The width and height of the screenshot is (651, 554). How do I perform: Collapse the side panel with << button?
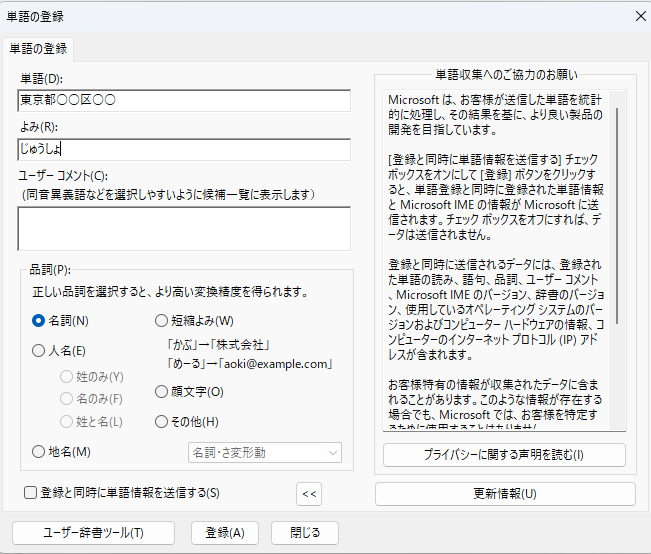[309, 493]
